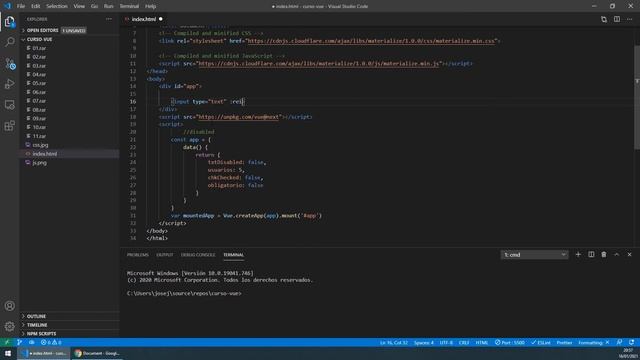Split the terminal pane
The height and width of the screenshot is (360, 640).
coord(591,254)
